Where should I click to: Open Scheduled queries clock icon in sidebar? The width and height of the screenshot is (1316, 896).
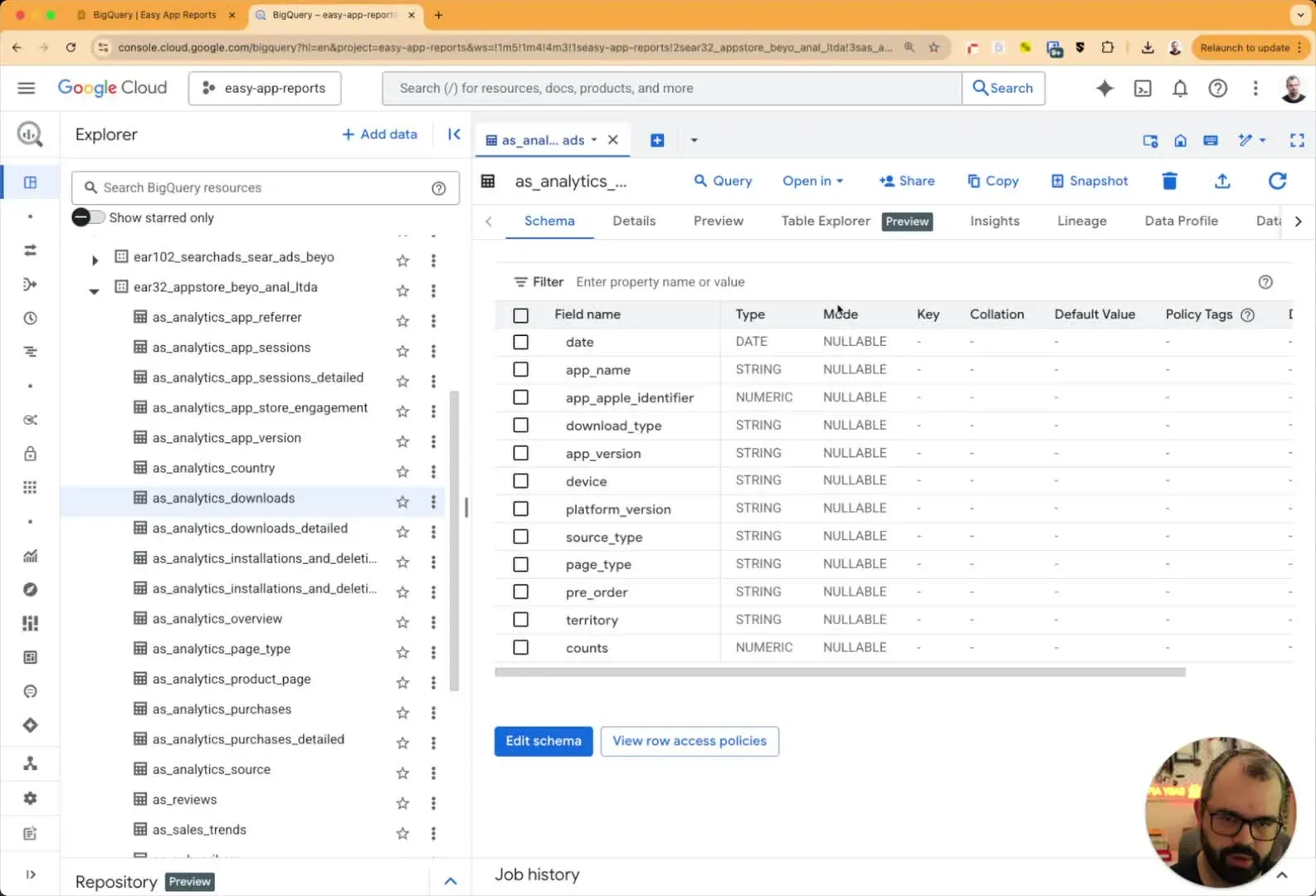click(30, 318)
